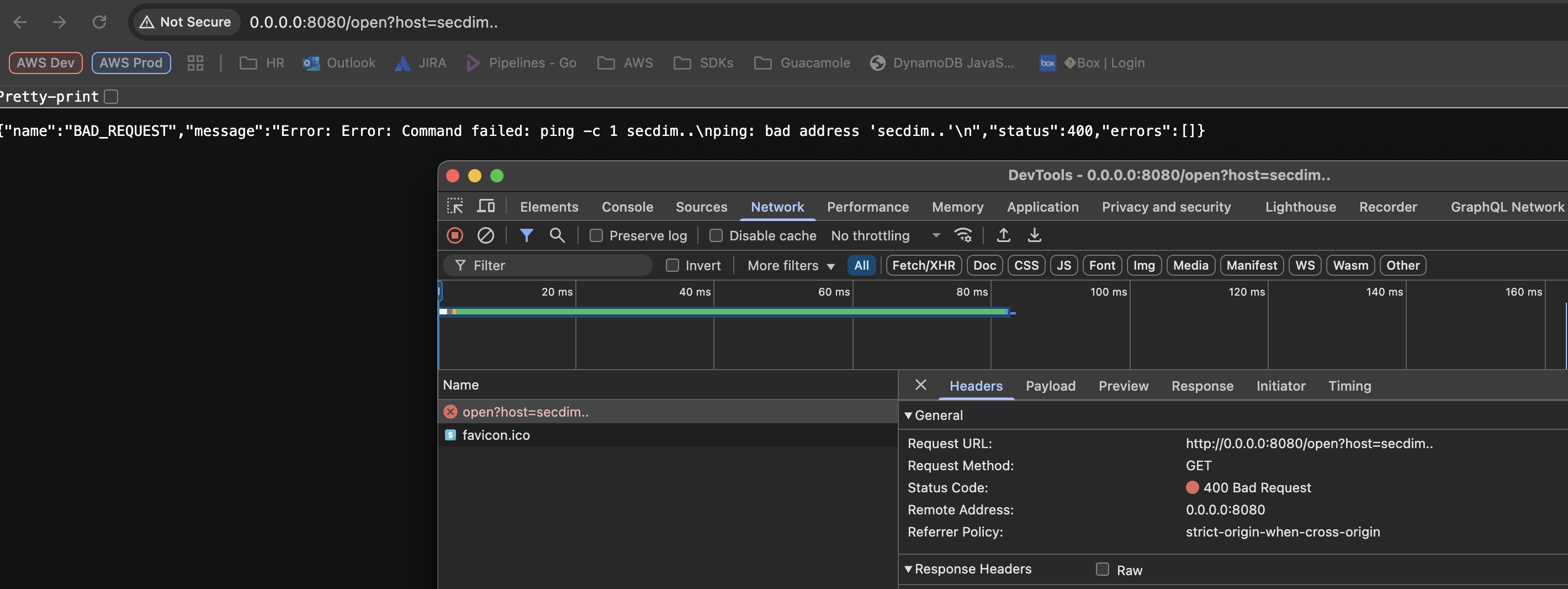Clear the network log
The height and width of the screenshot is (589, 1568).
pos(486,235)
